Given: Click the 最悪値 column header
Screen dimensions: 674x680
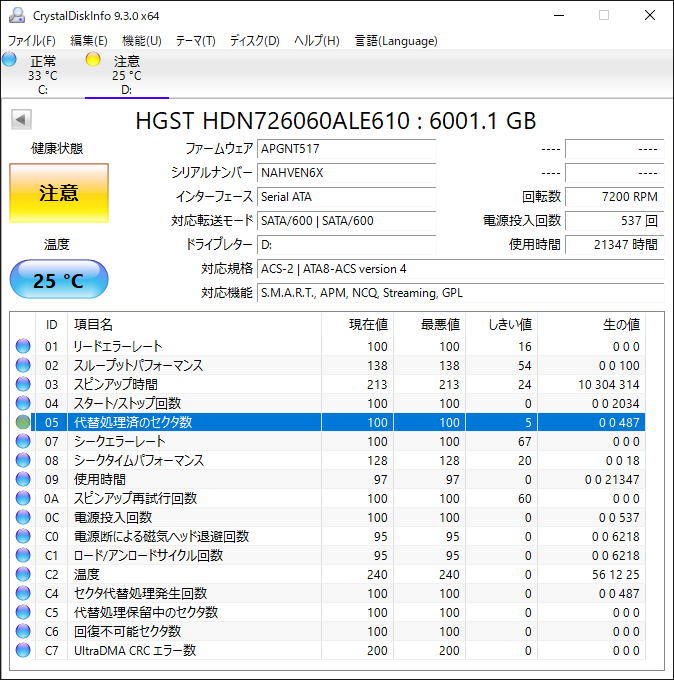Looking at the screenshot, I should pyautogui.click(x=429, y=324).
